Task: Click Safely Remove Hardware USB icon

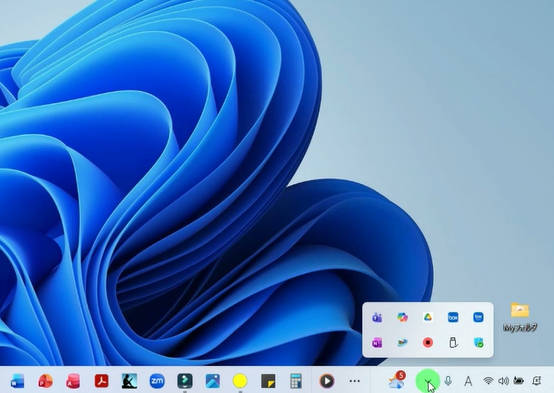Action: (453, 342)
